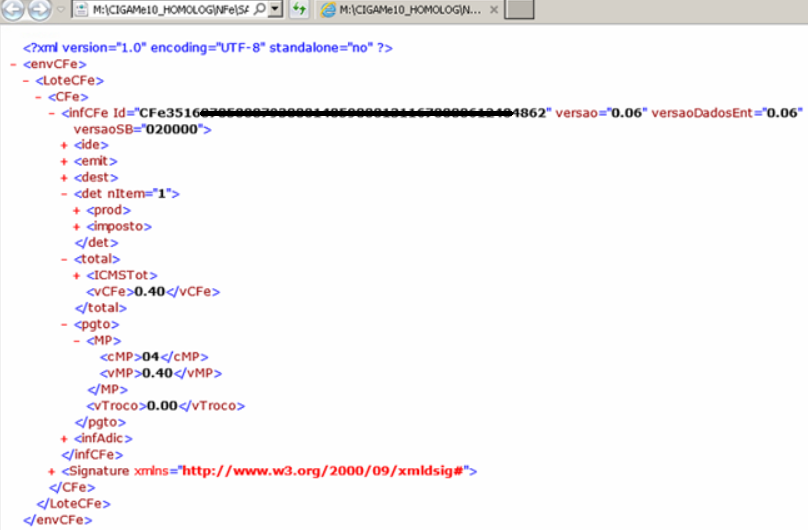Collapse the envCFe root node
The width and height of the screenshot is (809, 530).
click(x=13, y=65)
